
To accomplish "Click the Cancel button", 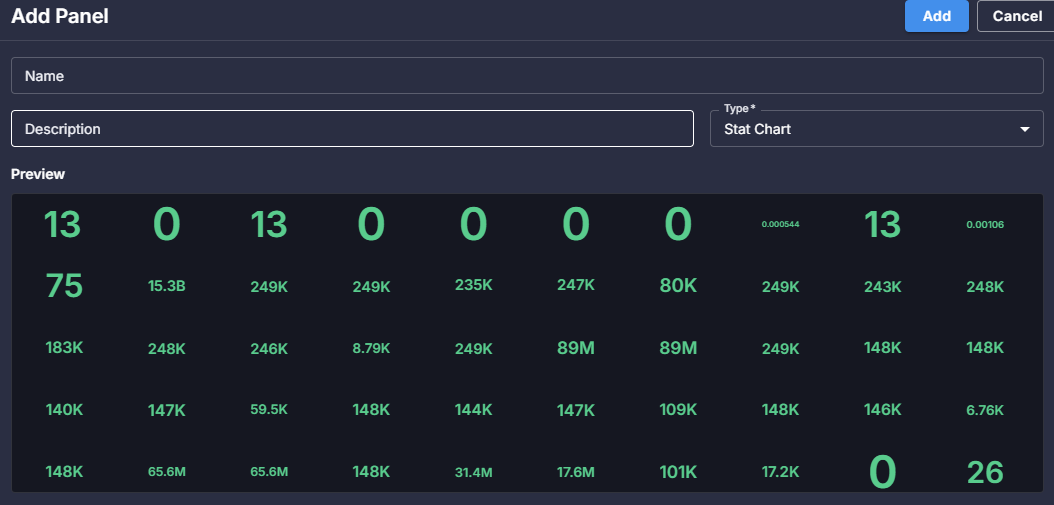I will coord(1017,16).
